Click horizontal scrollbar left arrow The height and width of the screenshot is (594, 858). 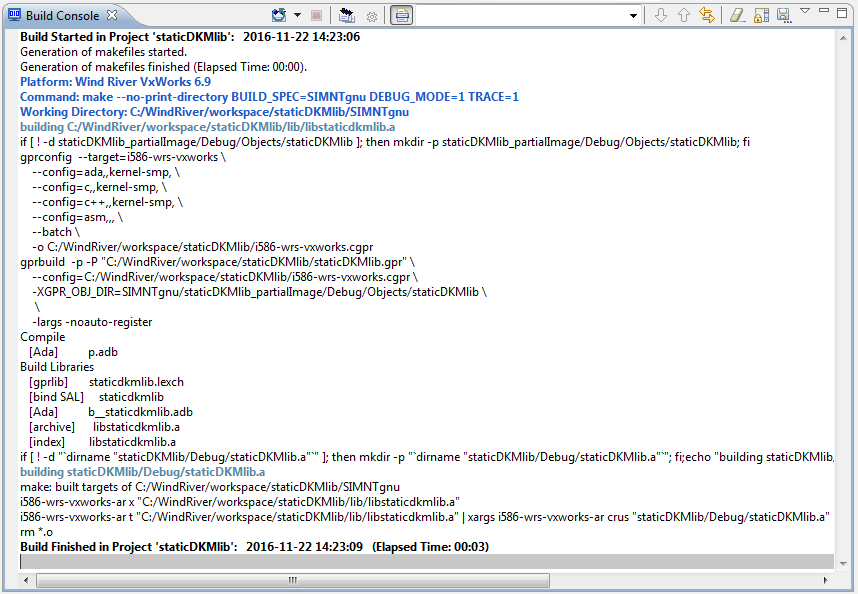[26, 580]
